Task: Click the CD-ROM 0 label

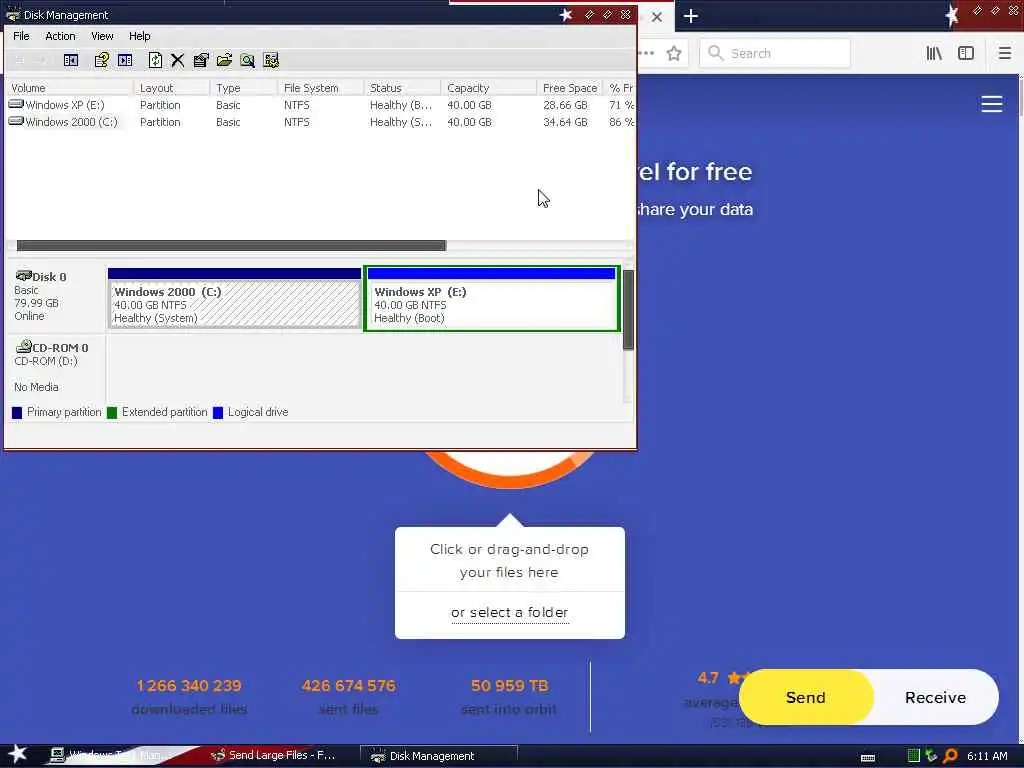Action: [60, 347]
